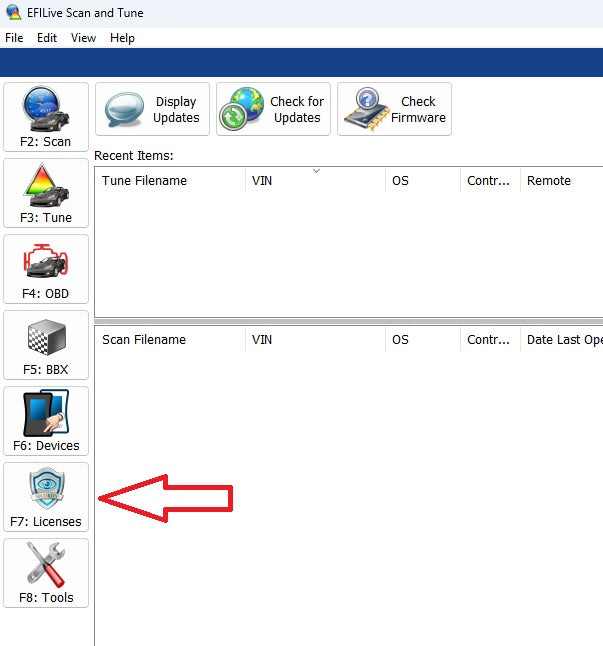This screenshot has height=646, width=603.
Task: Click the Display Updates button
Action: (152, 109)
